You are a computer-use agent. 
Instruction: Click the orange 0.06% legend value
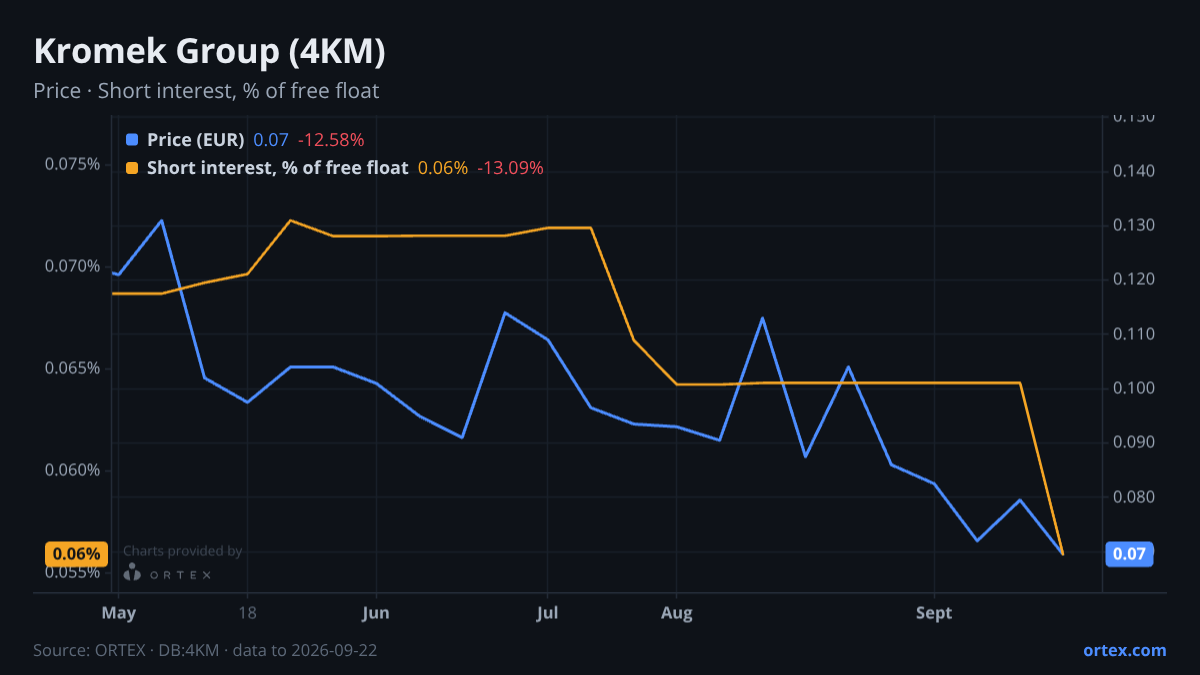click(x=443, y=168)
